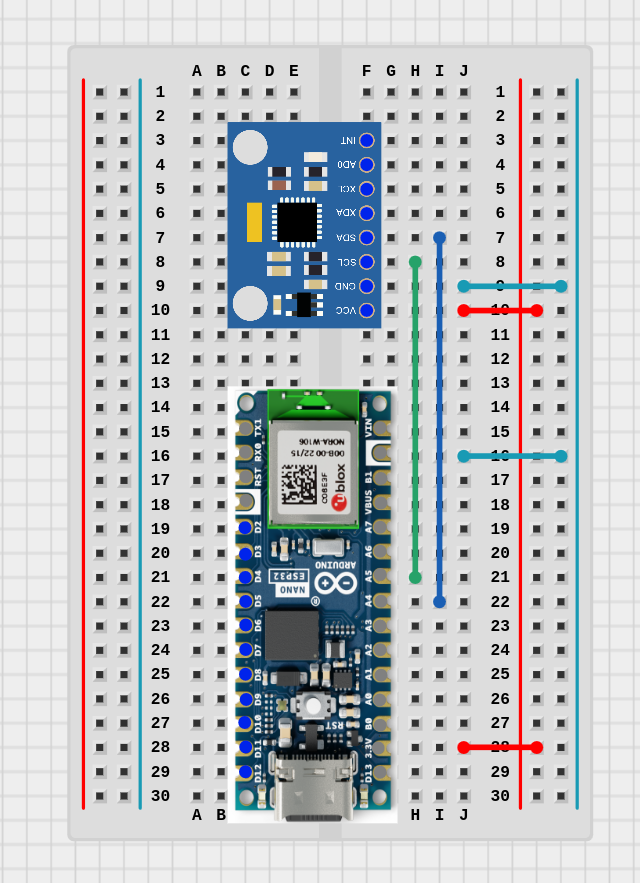Click the GND pin on the sensor module
The height and width of the screenshot is (883, 640).
(367, 286)
